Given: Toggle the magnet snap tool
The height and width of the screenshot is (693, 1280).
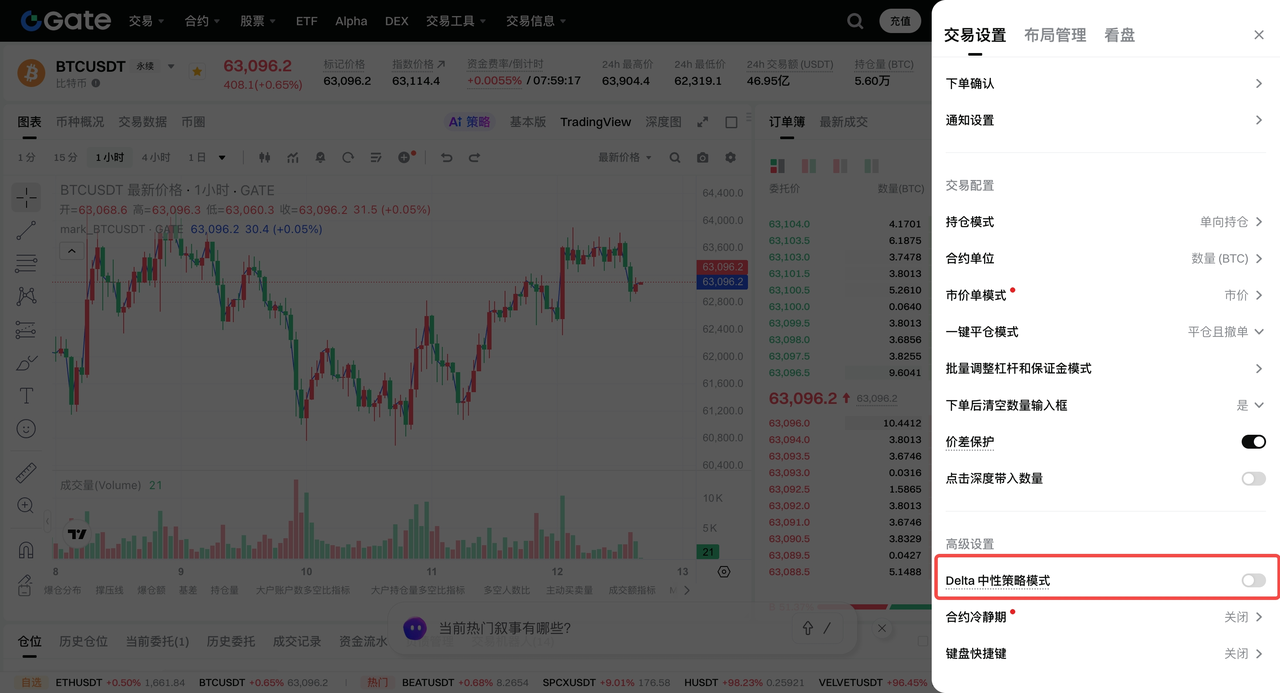Looking at the screenshot, I should [x=26, y=550].
